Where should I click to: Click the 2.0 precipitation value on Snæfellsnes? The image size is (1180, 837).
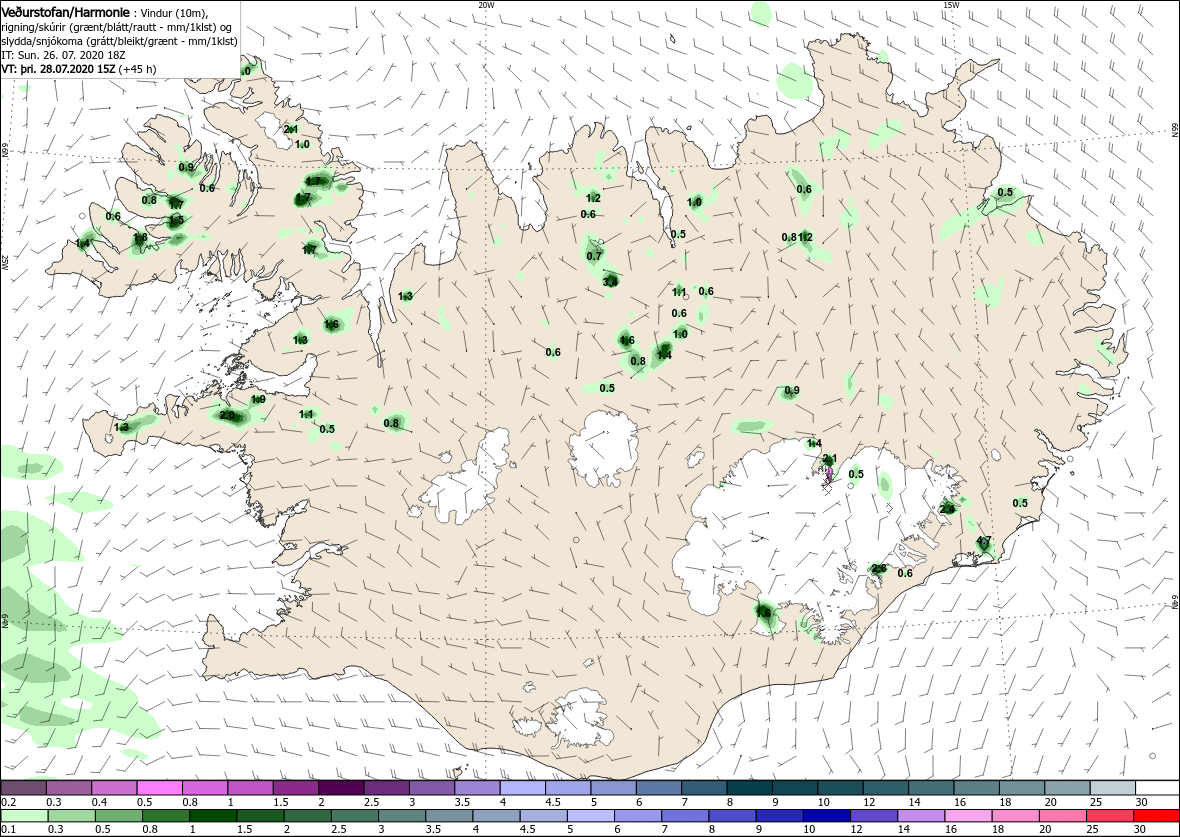227,415
